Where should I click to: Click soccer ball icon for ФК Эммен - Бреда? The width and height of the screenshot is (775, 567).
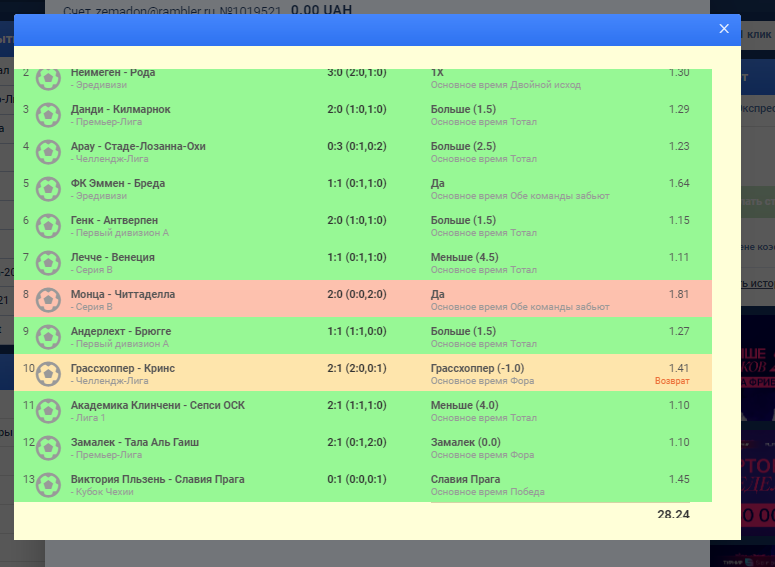pos(48,189)
